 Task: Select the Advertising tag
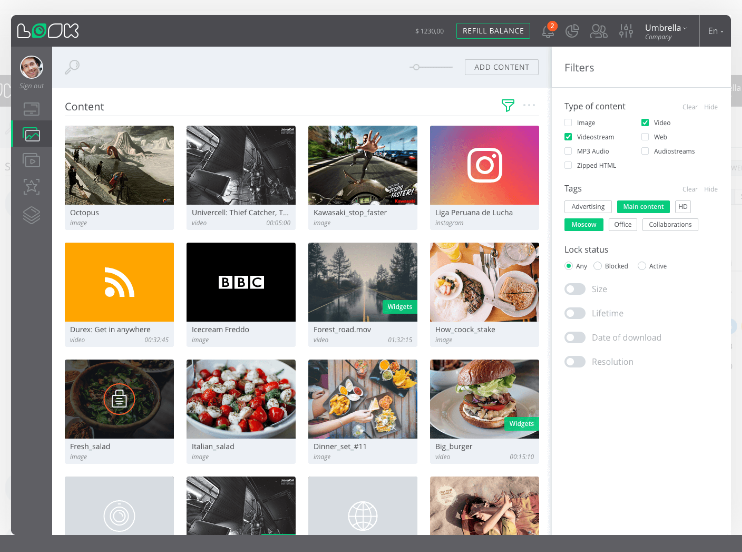pyautogui.click(x=588, y=207)
